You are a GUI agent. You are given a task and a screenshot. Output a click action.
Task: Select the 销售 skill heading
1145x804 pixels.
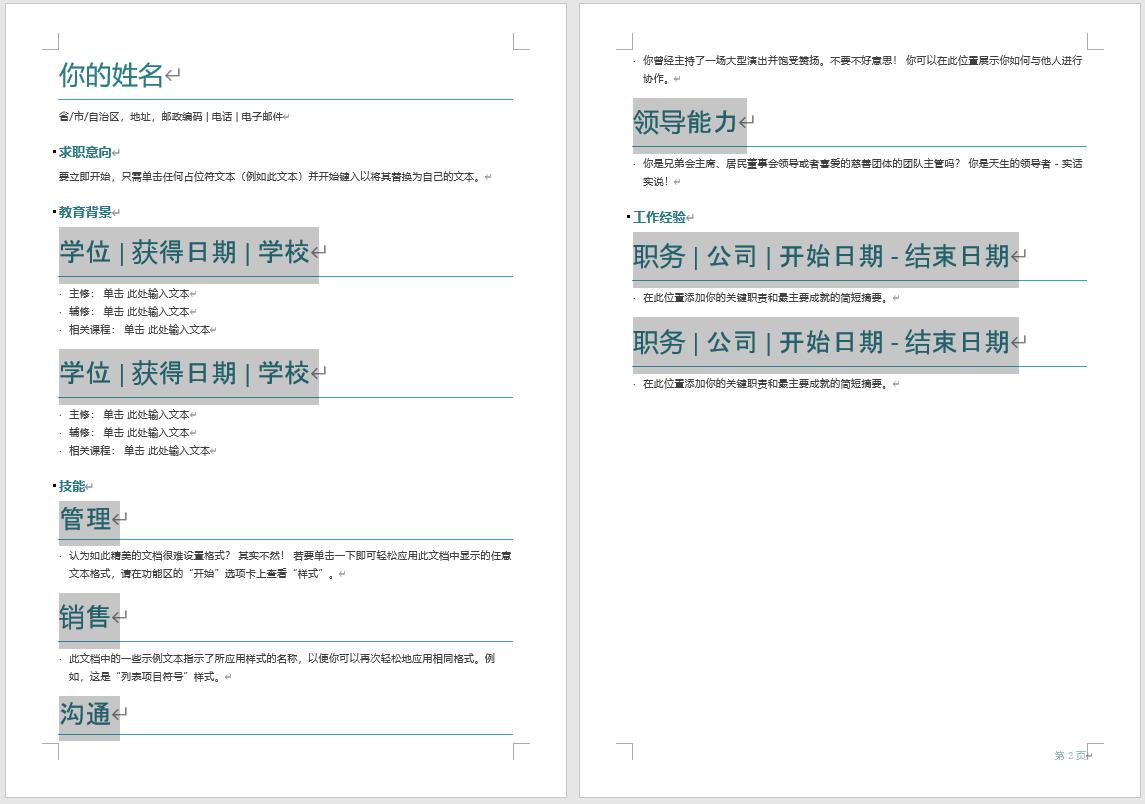86,618
